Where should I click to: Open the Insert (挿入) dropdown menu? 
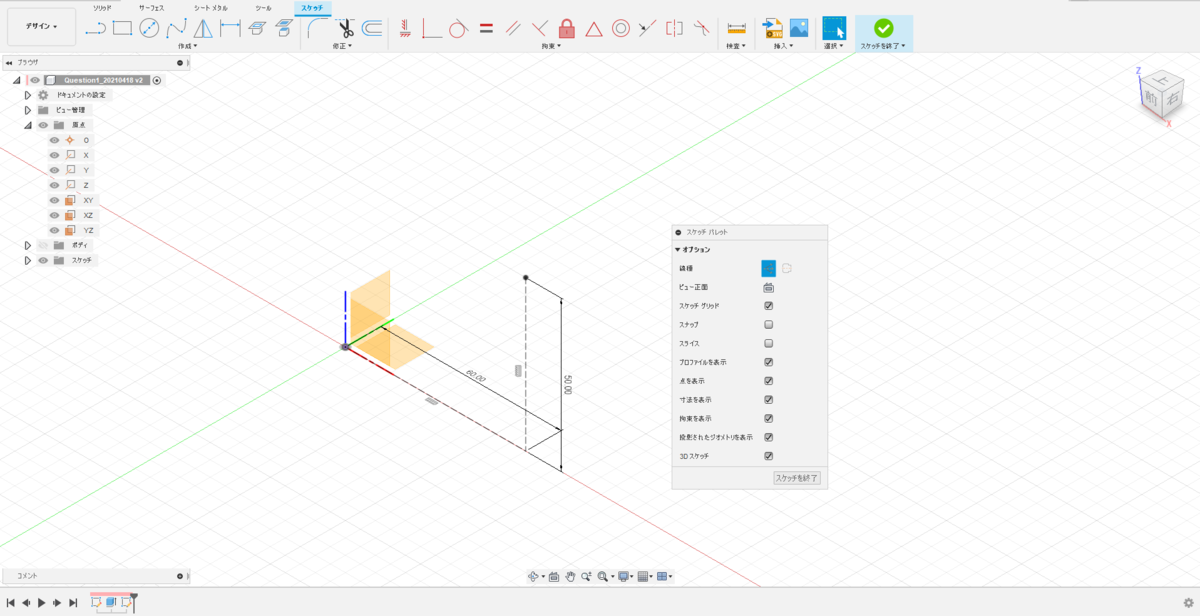(785, 46)
